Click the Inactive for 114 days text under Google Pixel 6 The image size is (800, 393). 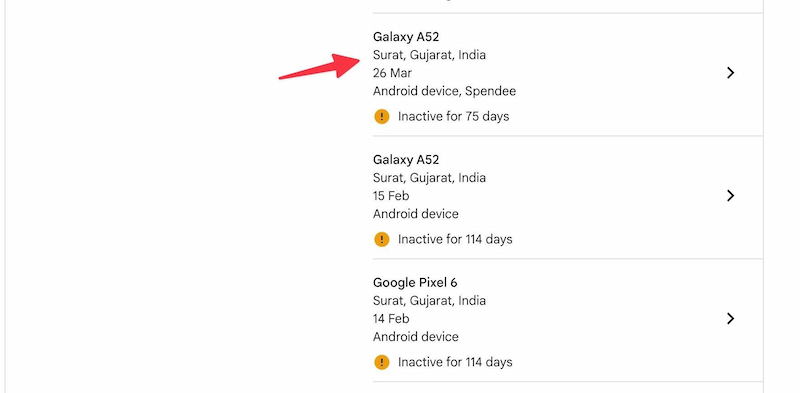[455, 362]
